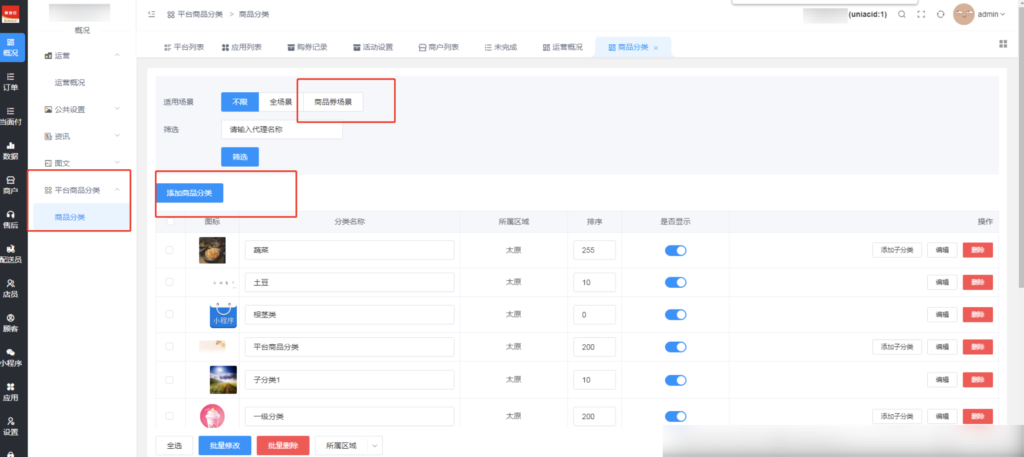Viewport: 1024px width, 457px height.
Task: Click the admin avatar image
Action: click(x=964, y=14)
